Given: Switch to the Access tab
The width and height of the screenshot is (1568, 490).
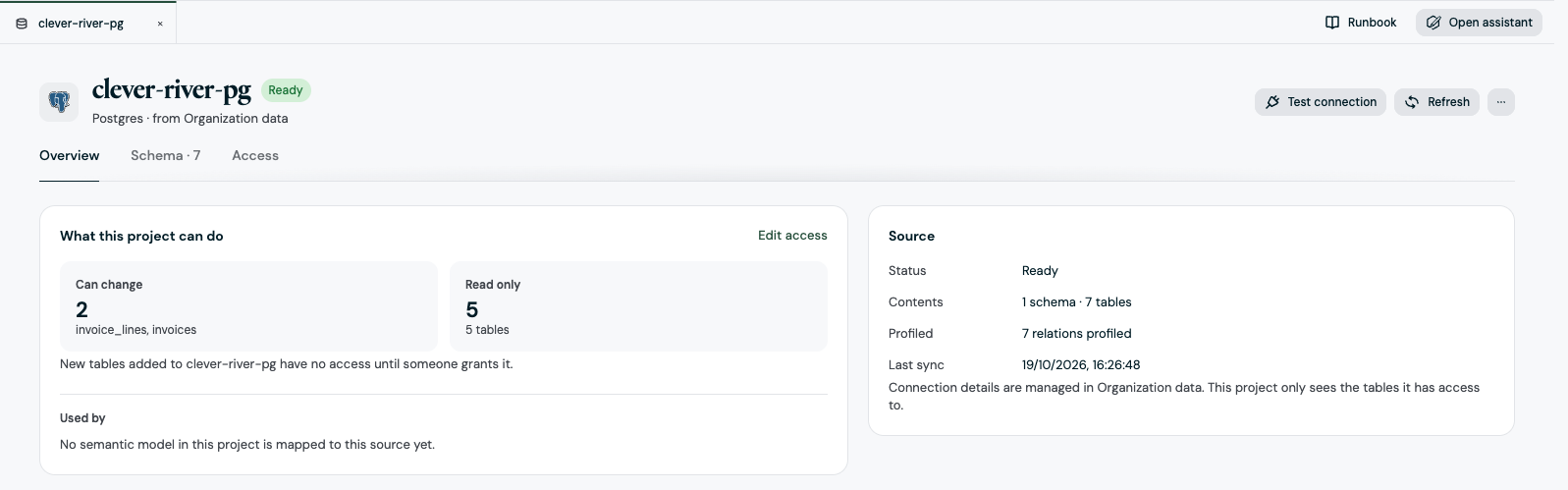Looking at the screenshot, I should pyautogui.click(x=255, y=156).
